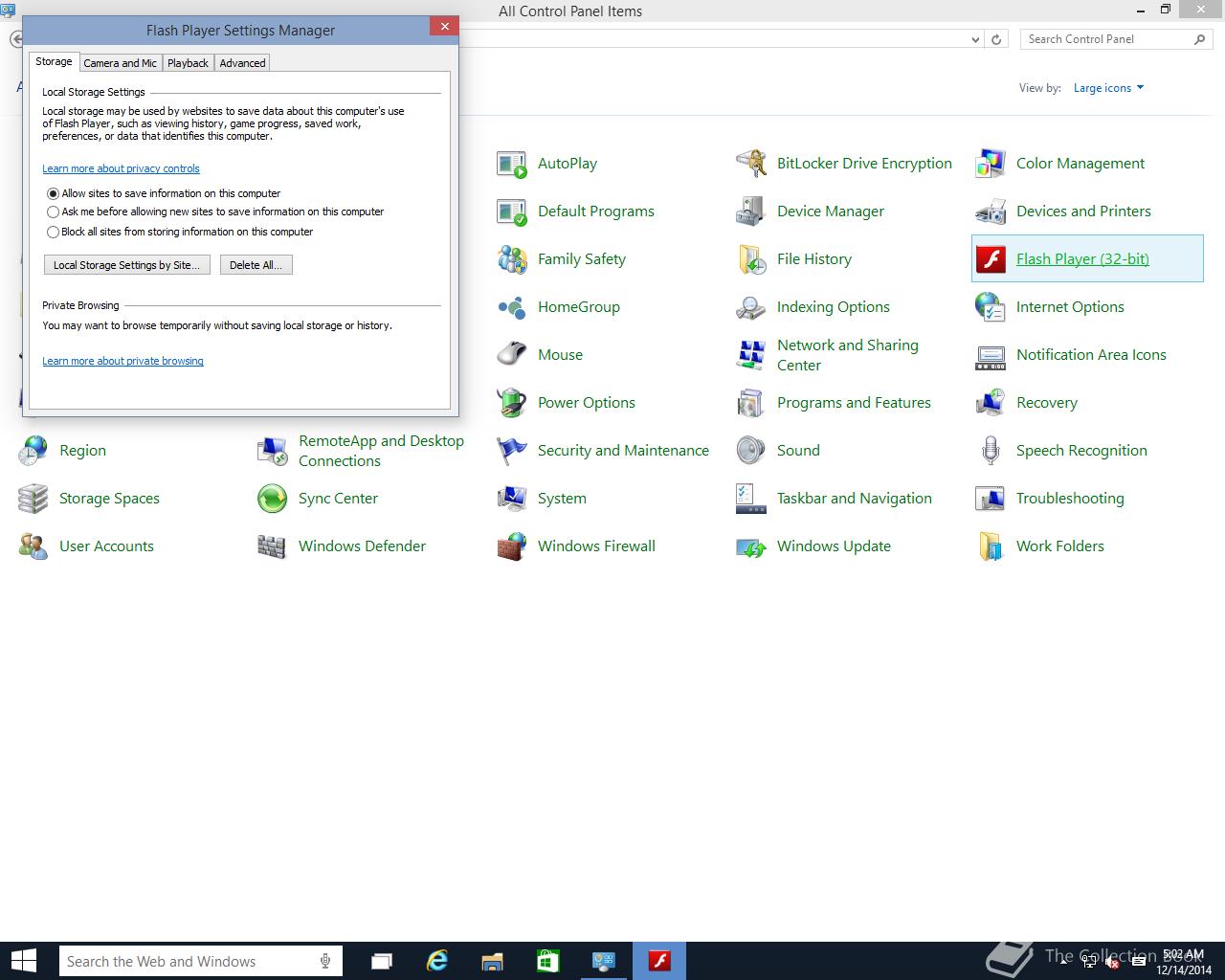
Task: Expand the address bar history dropdown
Action: pyautogui.click(x=975, y=40)
